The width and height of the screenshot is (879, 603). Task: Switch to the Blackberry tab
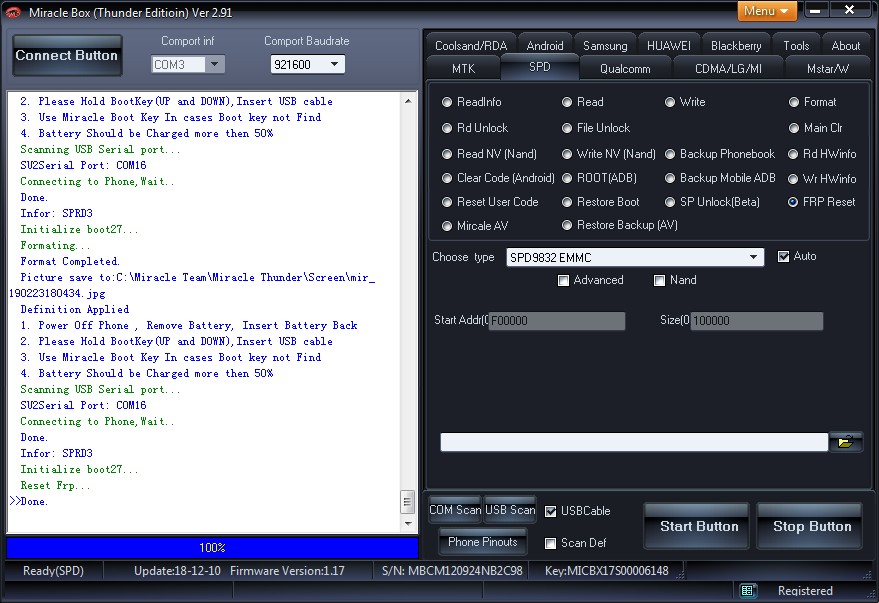(x=735, y=45)
